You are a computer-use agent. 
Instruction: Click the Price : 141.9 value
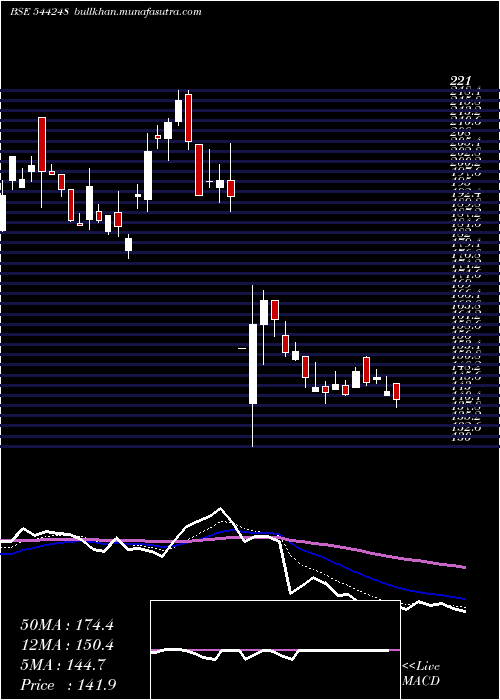click(68, 685)
